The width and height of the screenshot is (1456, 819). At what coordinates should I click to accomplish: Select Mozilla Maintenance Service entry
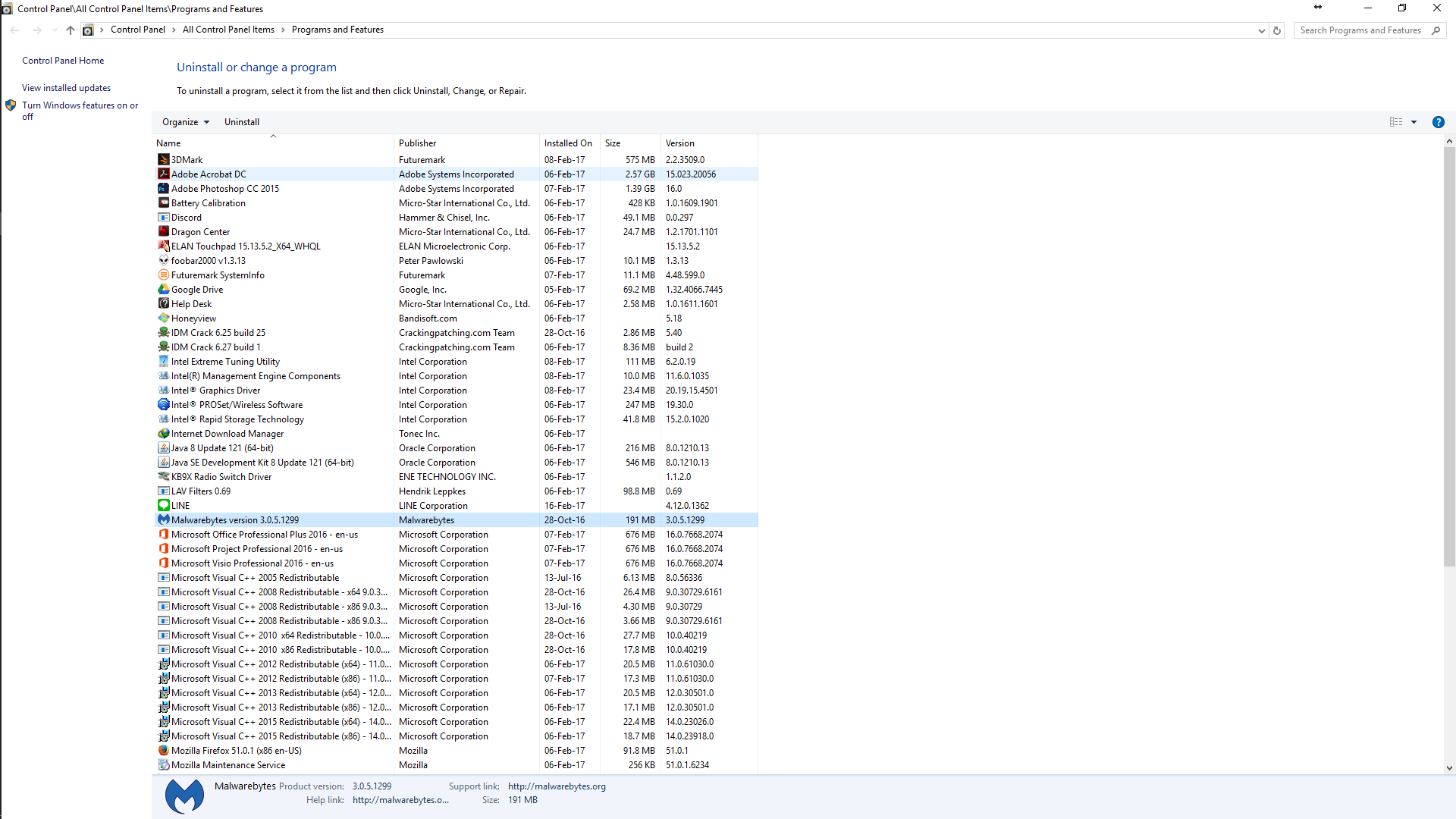coord(455,765)
